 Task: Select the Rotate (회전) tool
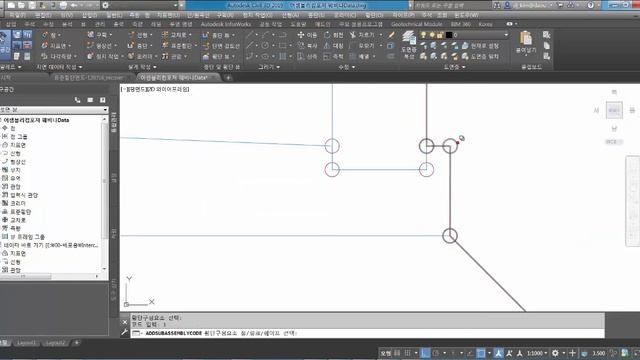pos(333,35)
